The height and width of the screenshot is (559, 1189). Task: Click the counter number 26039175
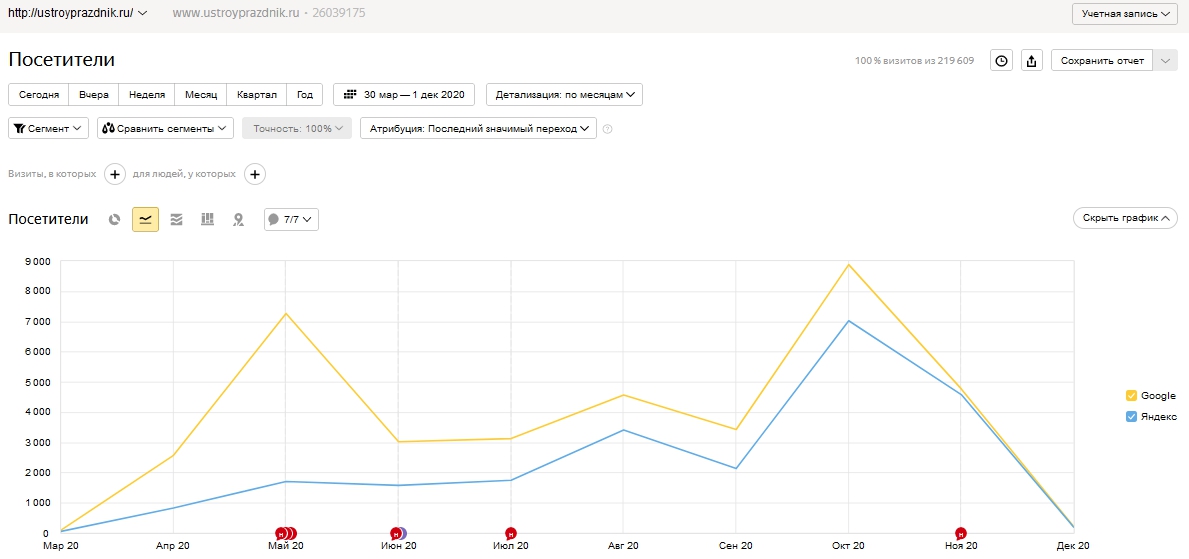[x=340, y=13]
